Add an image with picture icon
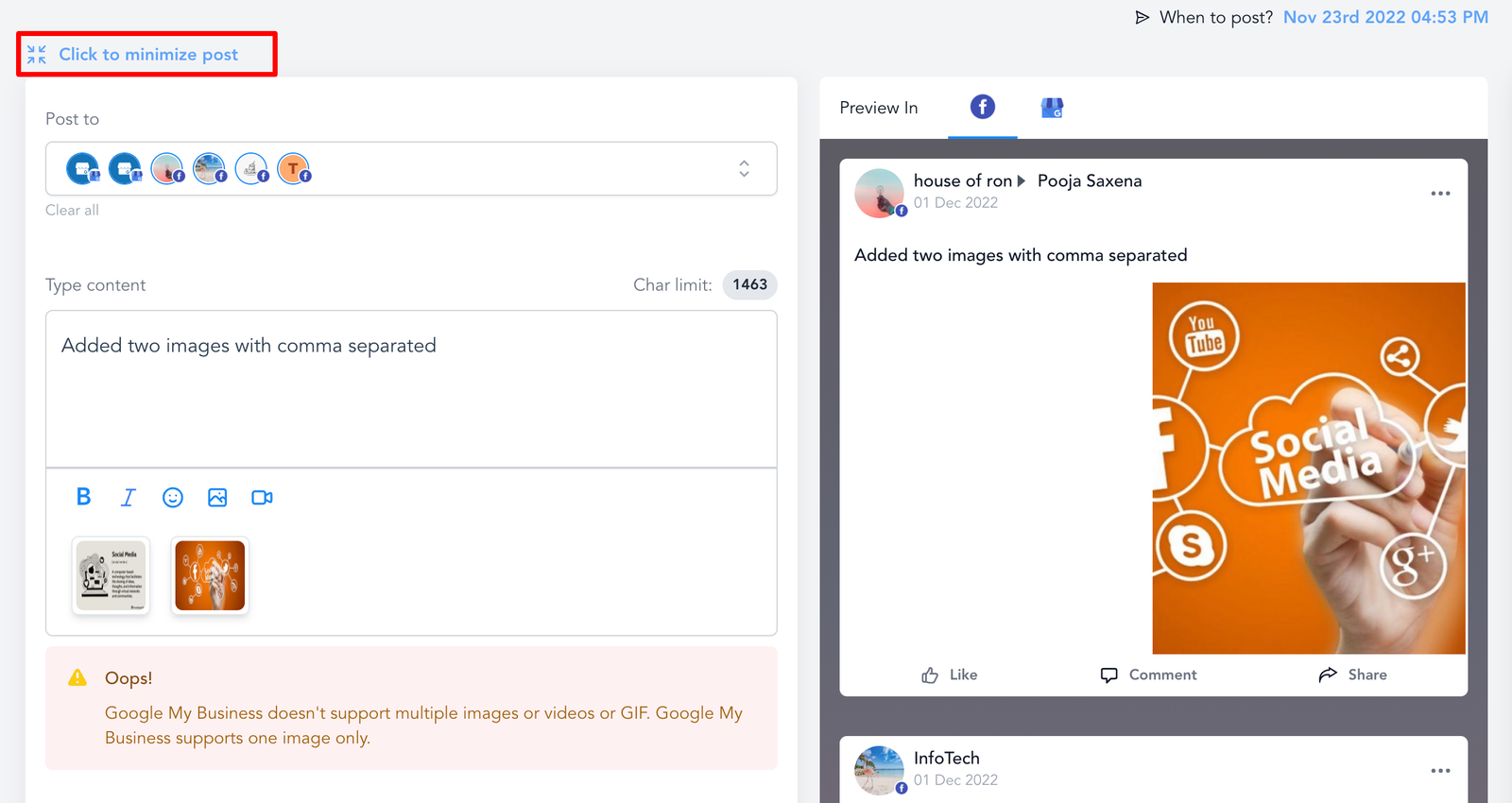The image size is (1512, 803). pyautogui.click(x=217, y=497)
